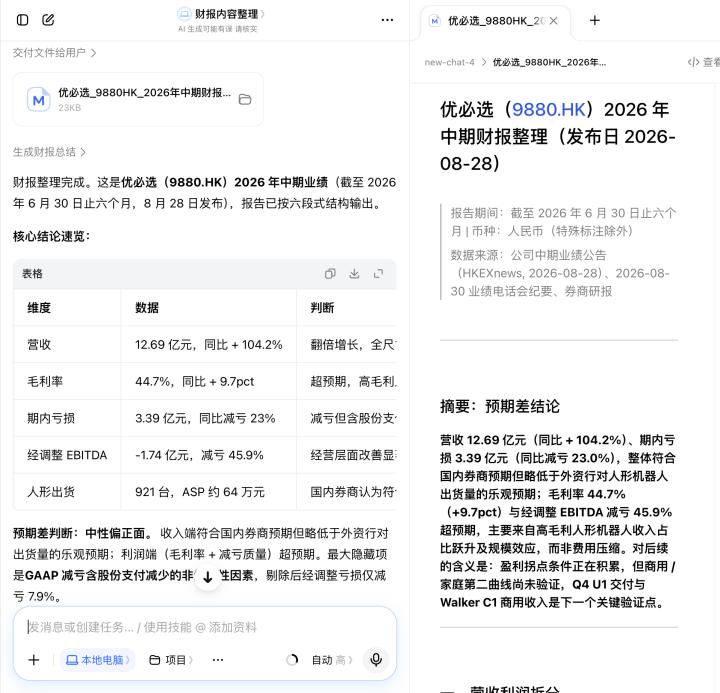
Task: Click the 维度 column header
Action: [x=39, y=308]
